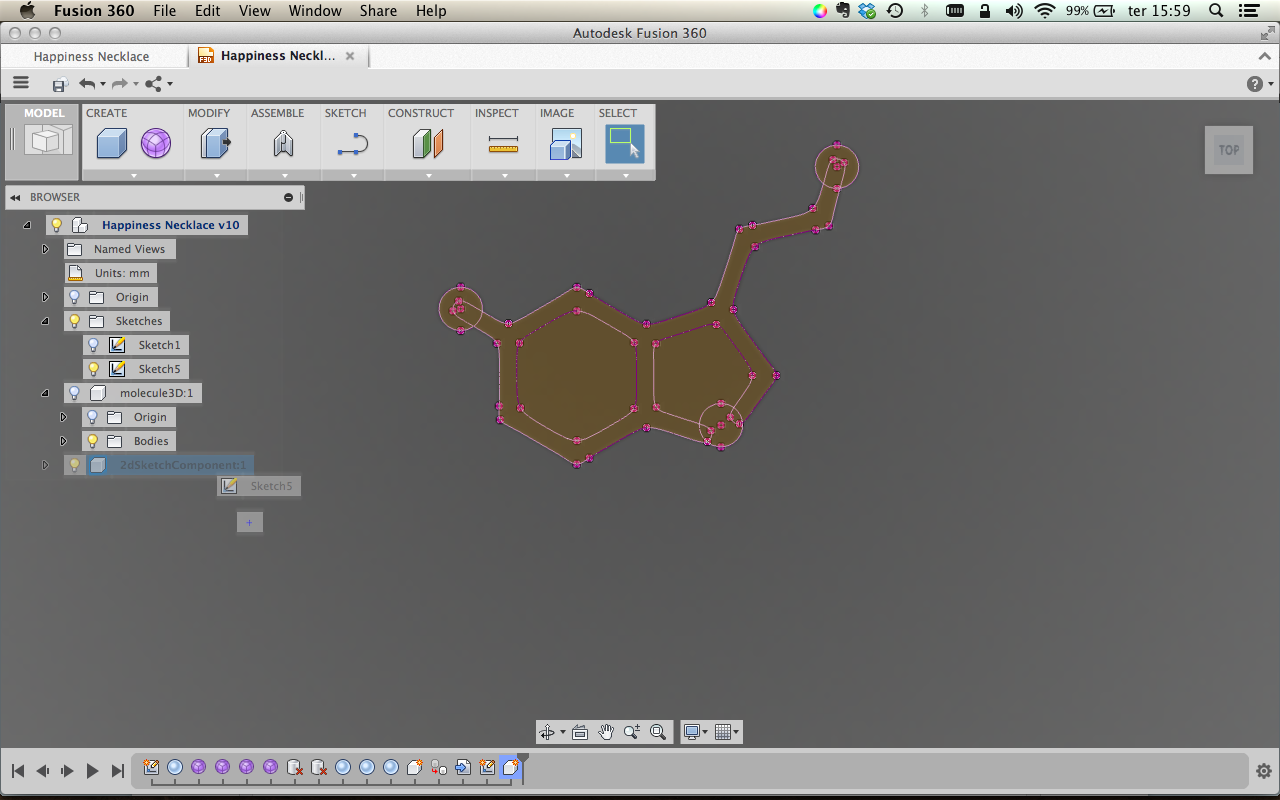Viewport: 1280px width, 800px height.
Task: Activate the Select window tool
Action: click(x=625, y=144)
